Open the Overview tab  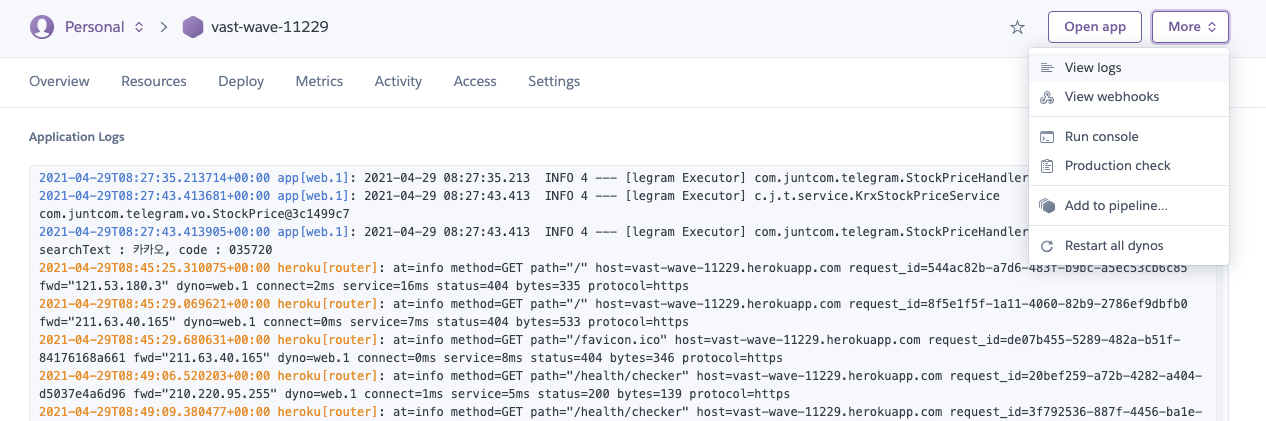[x=59, y=81]
